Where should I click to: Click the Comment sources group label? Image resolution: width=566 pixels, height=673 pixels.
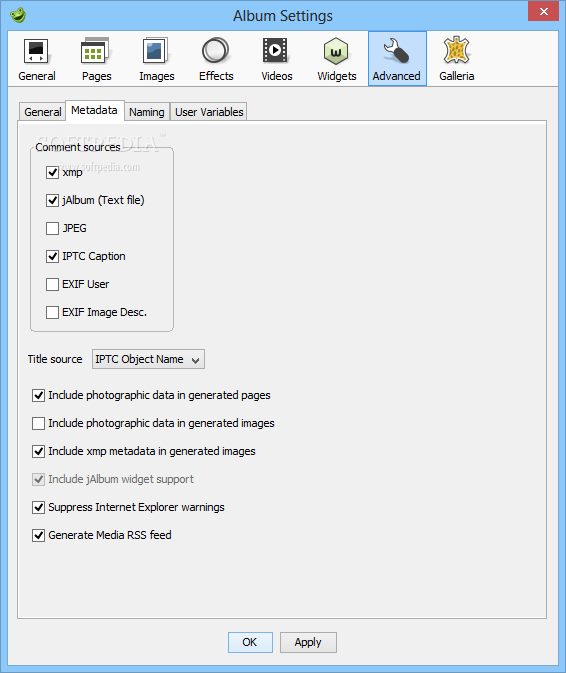[78, 147]
